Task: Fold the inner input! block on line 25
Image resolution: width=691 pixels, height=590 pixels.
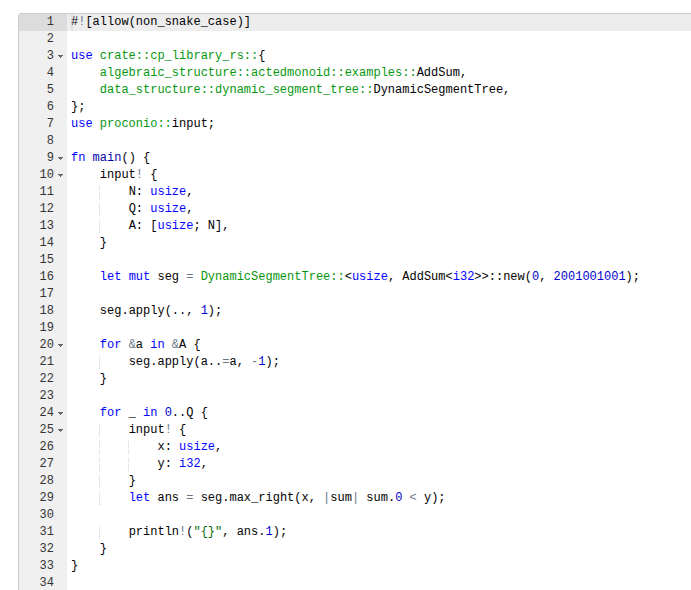Action: [x=61, y=430]
